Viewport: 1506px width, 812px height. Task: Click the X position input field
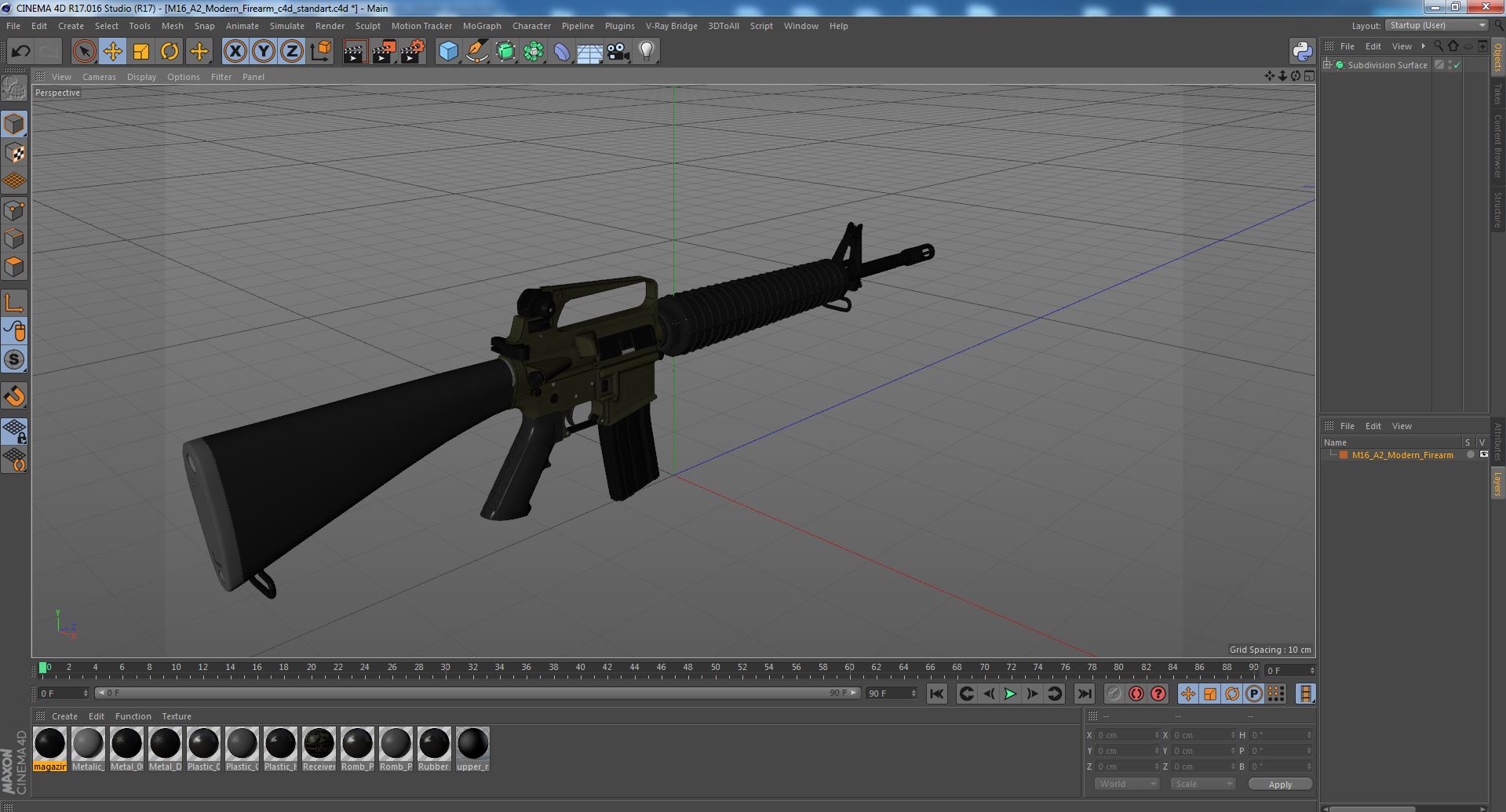coord(1126,735)
